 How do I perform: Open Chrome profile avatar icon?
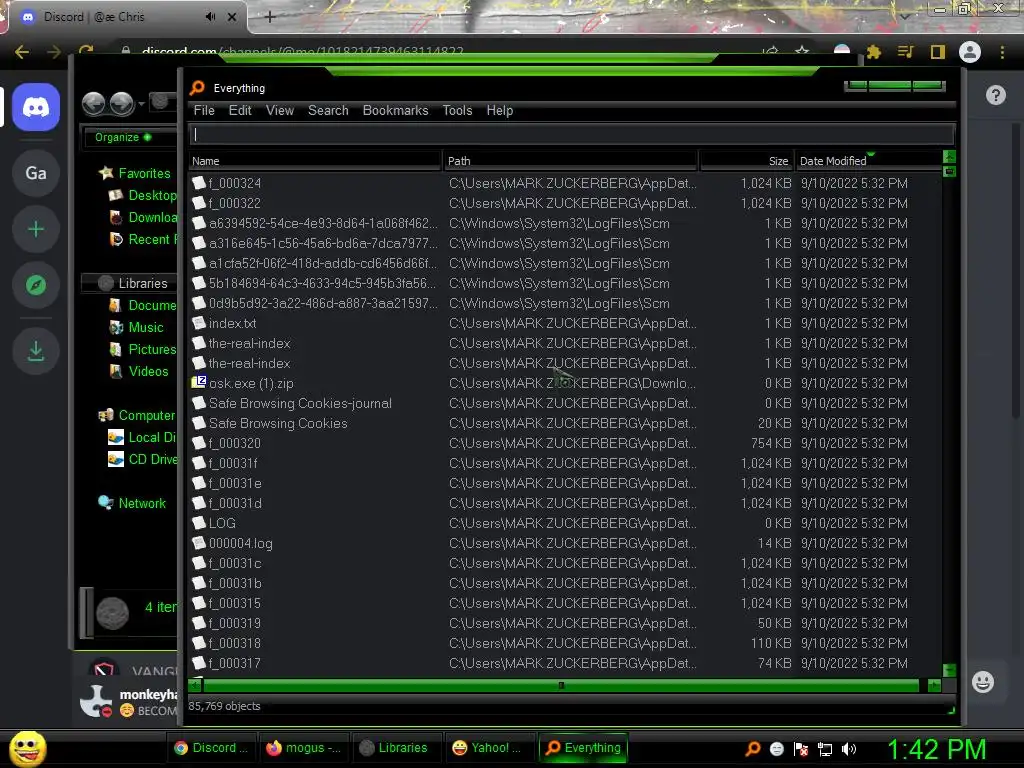[x=970, y=52]
